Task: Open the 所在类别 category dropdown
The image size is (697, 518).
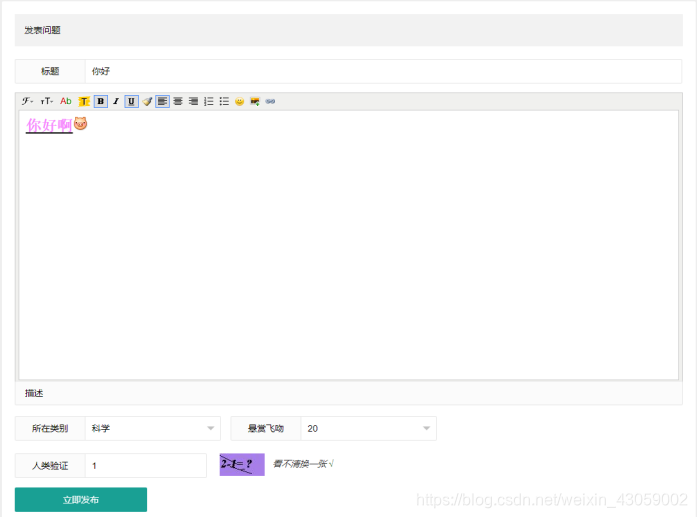Action: (153, 429)
